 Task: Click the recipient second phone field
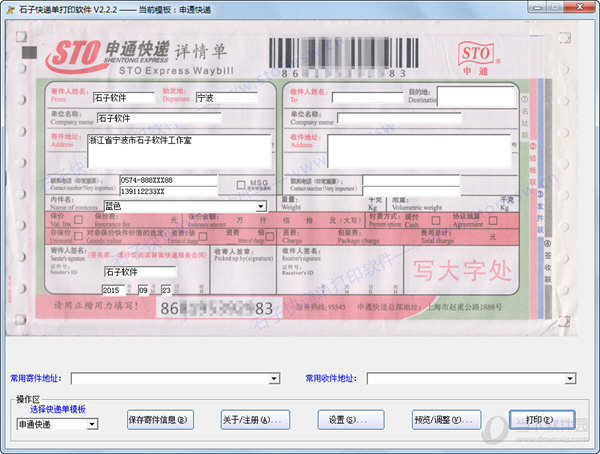[411, 191]
